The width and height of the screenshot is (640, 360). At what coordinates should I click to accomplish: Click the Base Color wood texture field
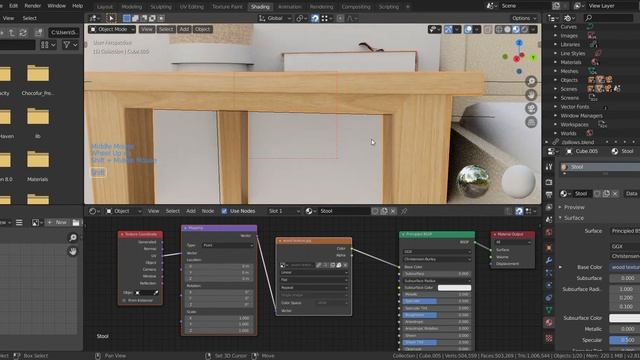(624, 267)
